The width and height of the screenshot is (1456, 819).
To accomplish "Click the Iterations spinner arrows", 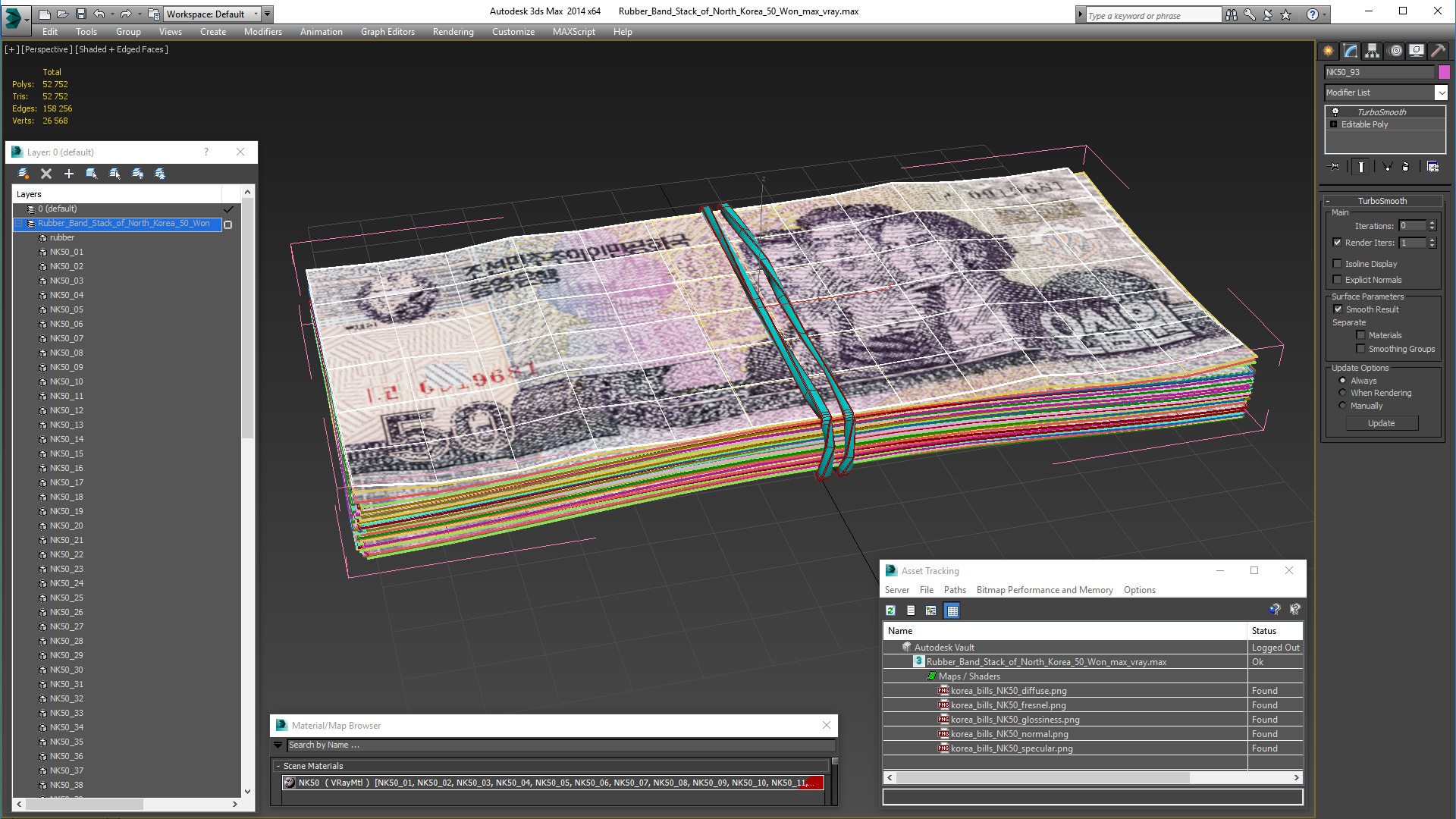I will [1432, 225].
